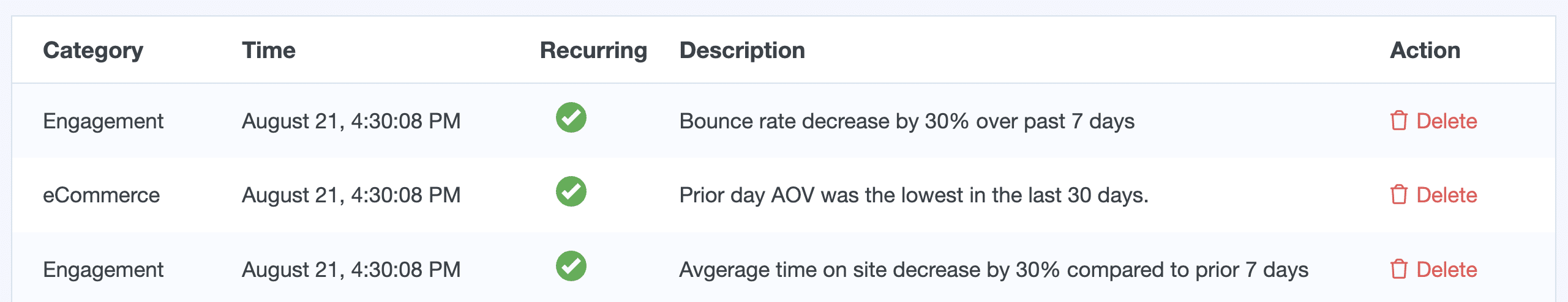The width and height of the screenshot is (1568, 302).
Task: Sort by the Category column header
Action: (93, 50)
